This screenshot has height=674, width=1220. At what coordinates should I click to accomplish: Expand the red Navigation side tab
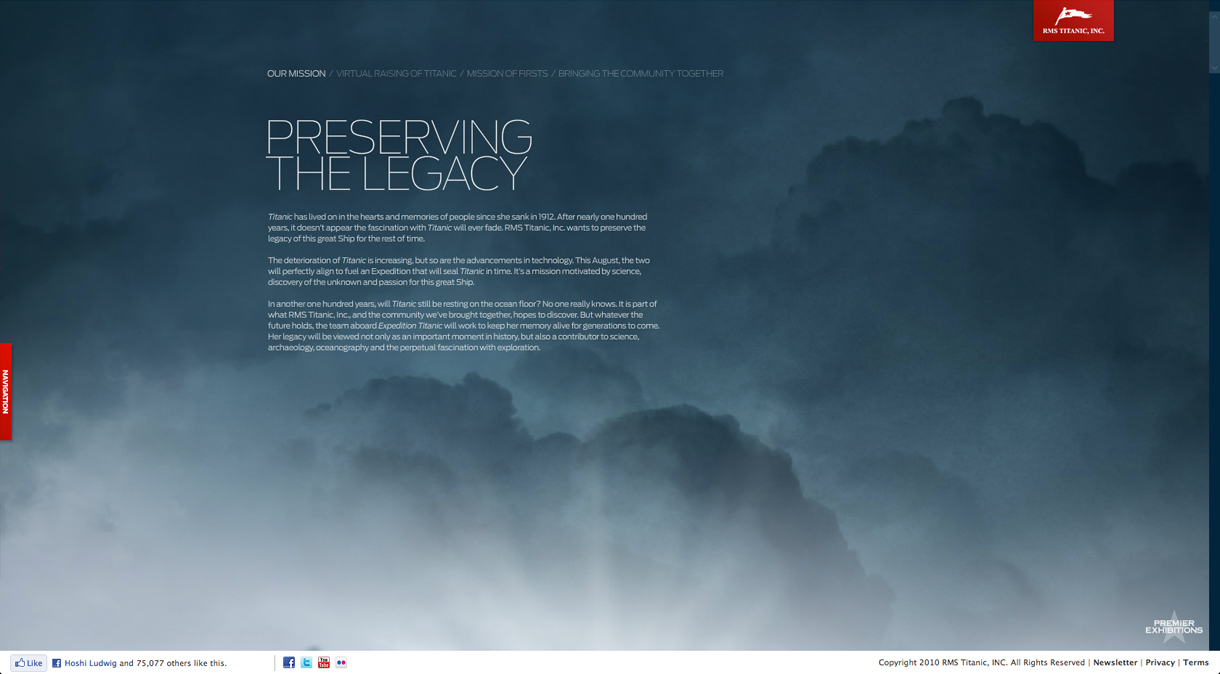[6, 391]
